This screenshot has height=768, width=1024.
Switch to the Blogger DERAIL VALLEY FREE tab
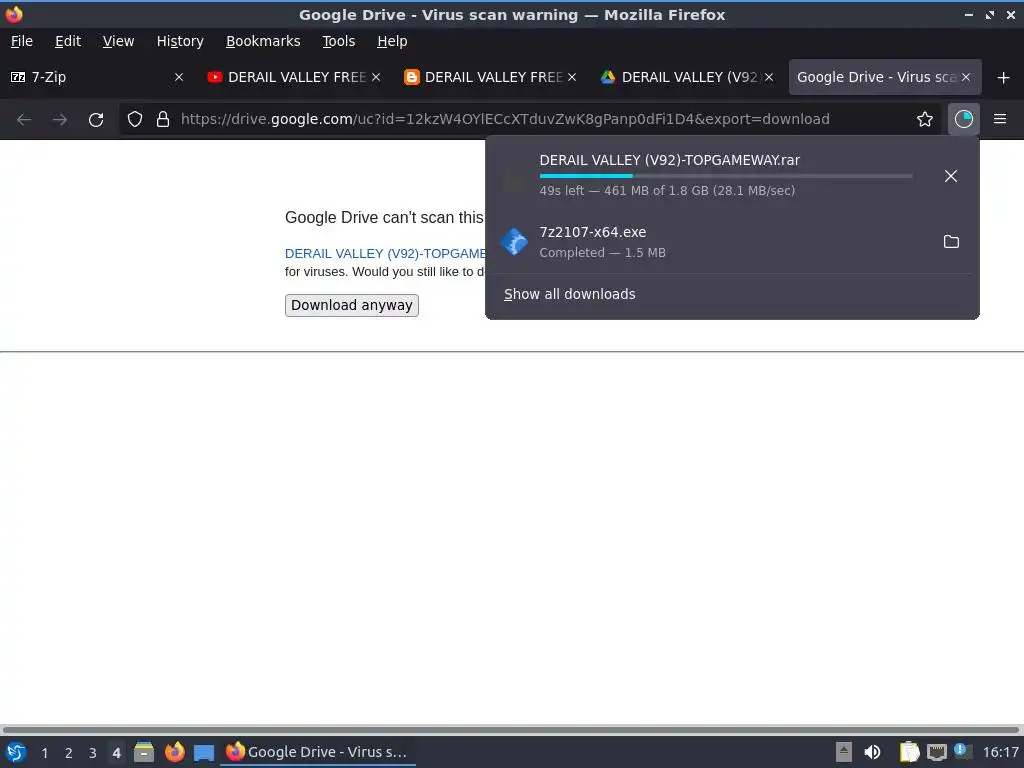click(x=490, y=77)
